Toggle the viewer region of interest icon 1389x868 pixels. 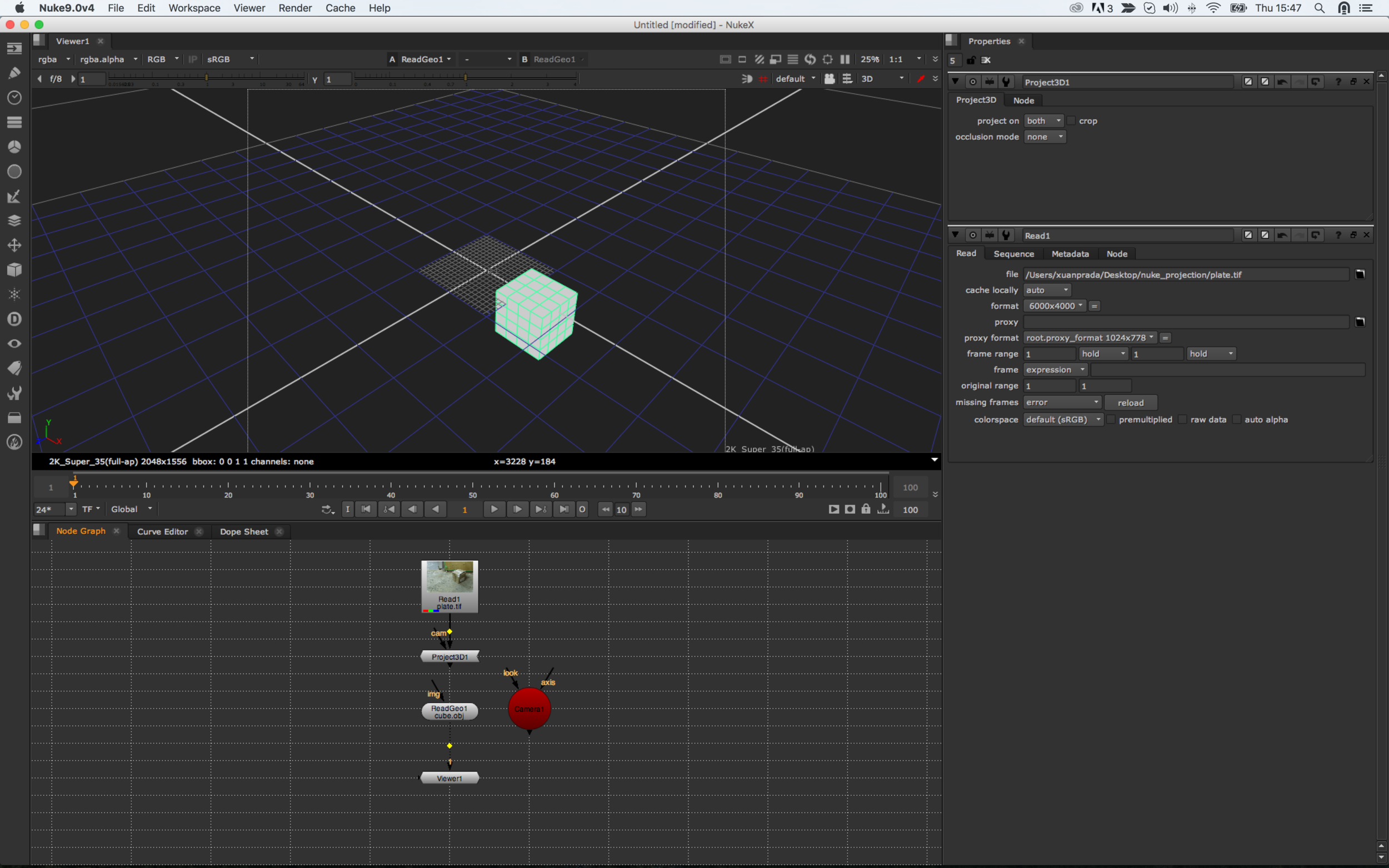[x=827, y=59]
